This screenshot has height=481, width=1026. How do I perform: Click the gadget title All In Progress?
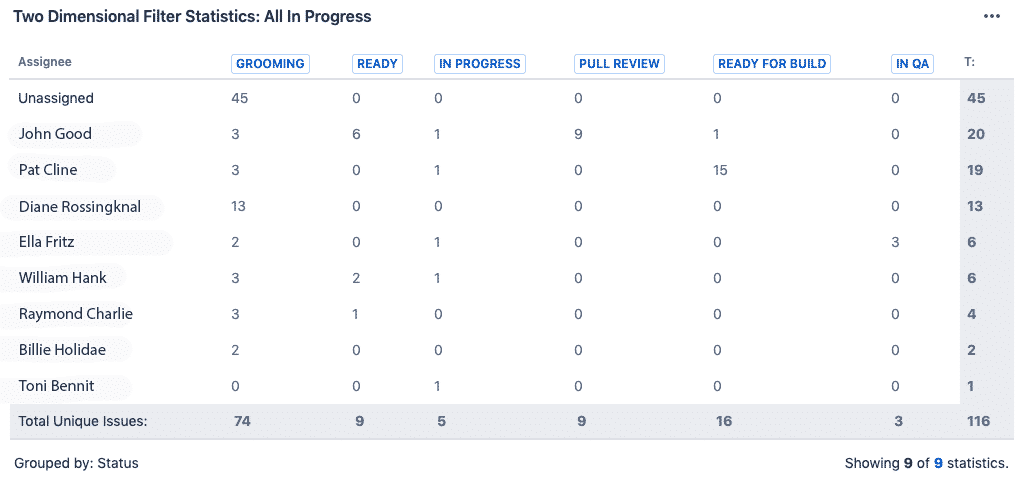(x=191, y=16)
